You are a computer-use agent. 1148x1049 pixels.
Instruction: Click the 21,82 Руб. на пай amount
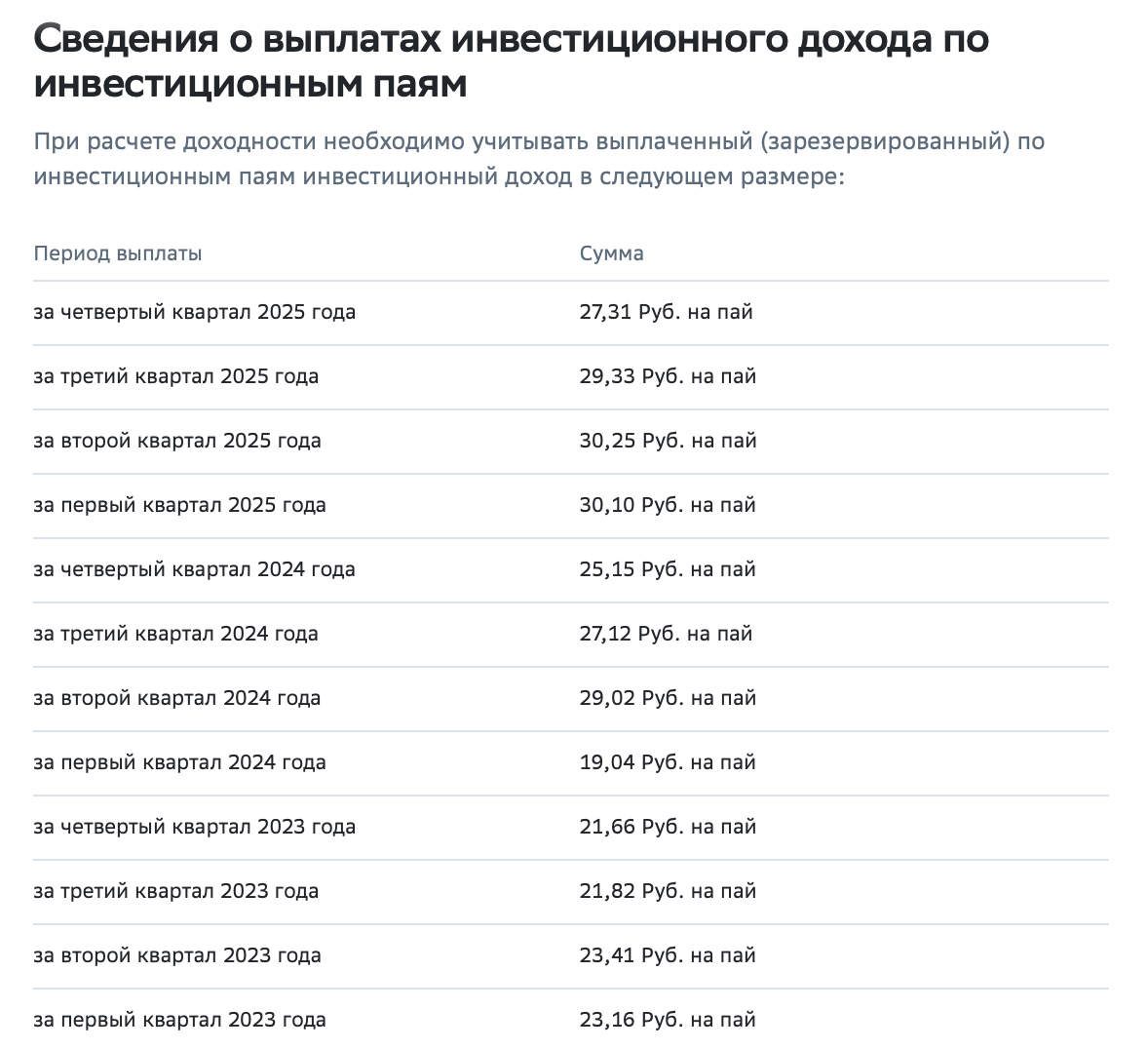tap(668, 891)
